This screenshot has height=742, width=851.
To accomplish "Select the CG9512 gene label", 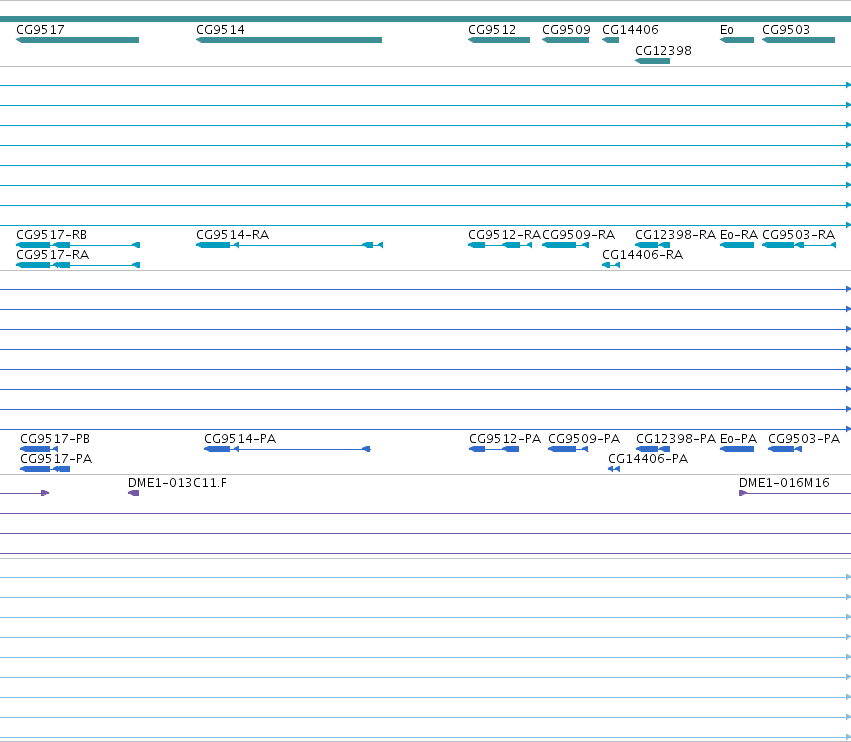I will 492,30.
